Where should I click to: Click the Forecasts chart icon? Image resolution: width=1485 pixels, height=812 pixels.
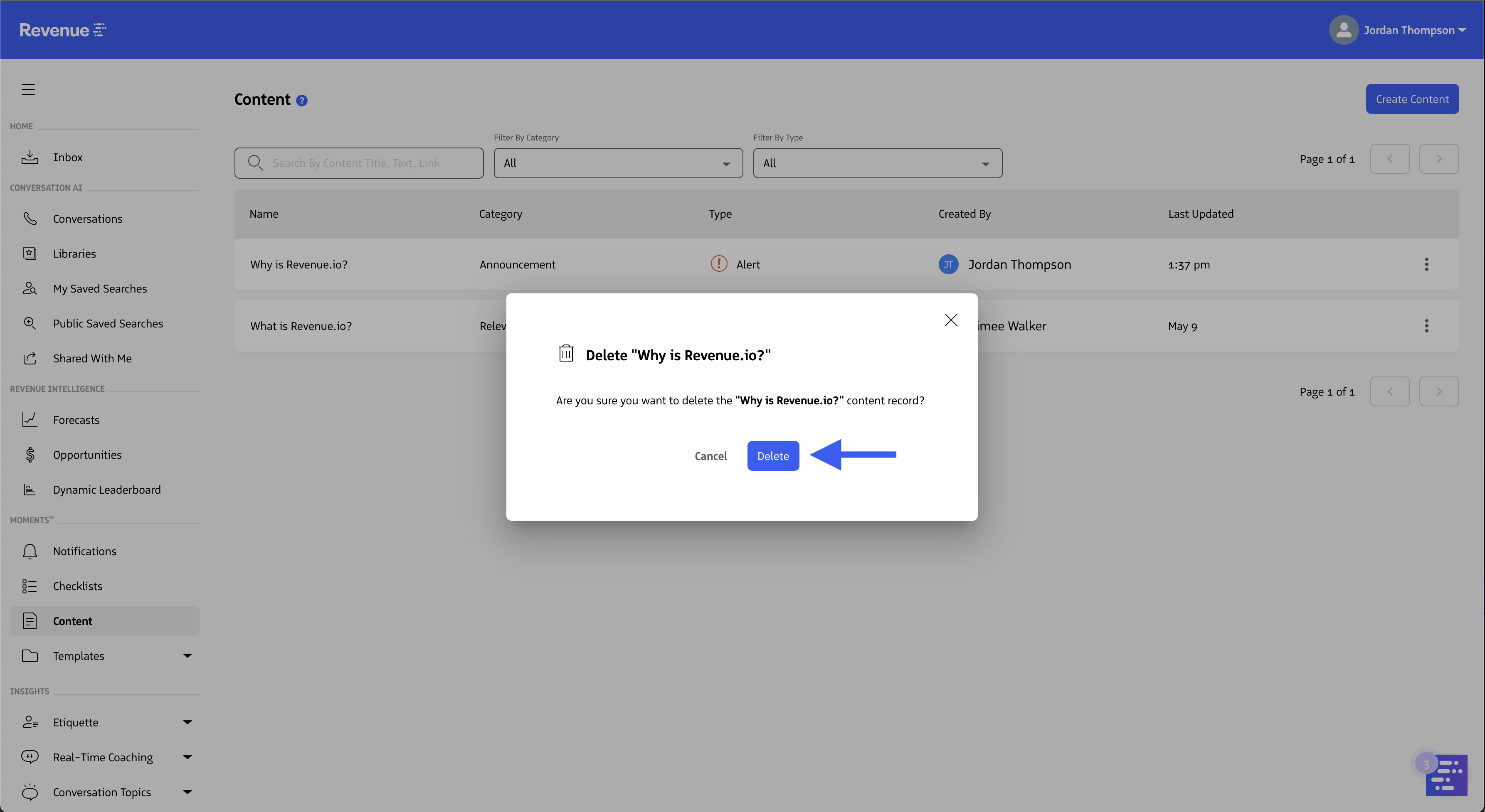pos(30,420)
